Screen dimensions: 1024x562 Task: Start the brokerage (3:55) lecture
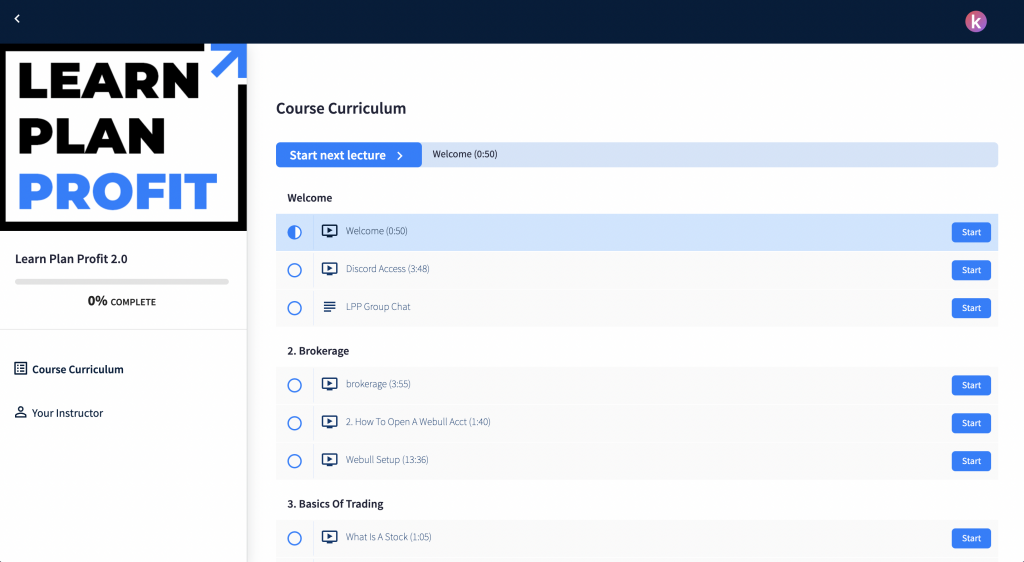[x=971, y=385]
